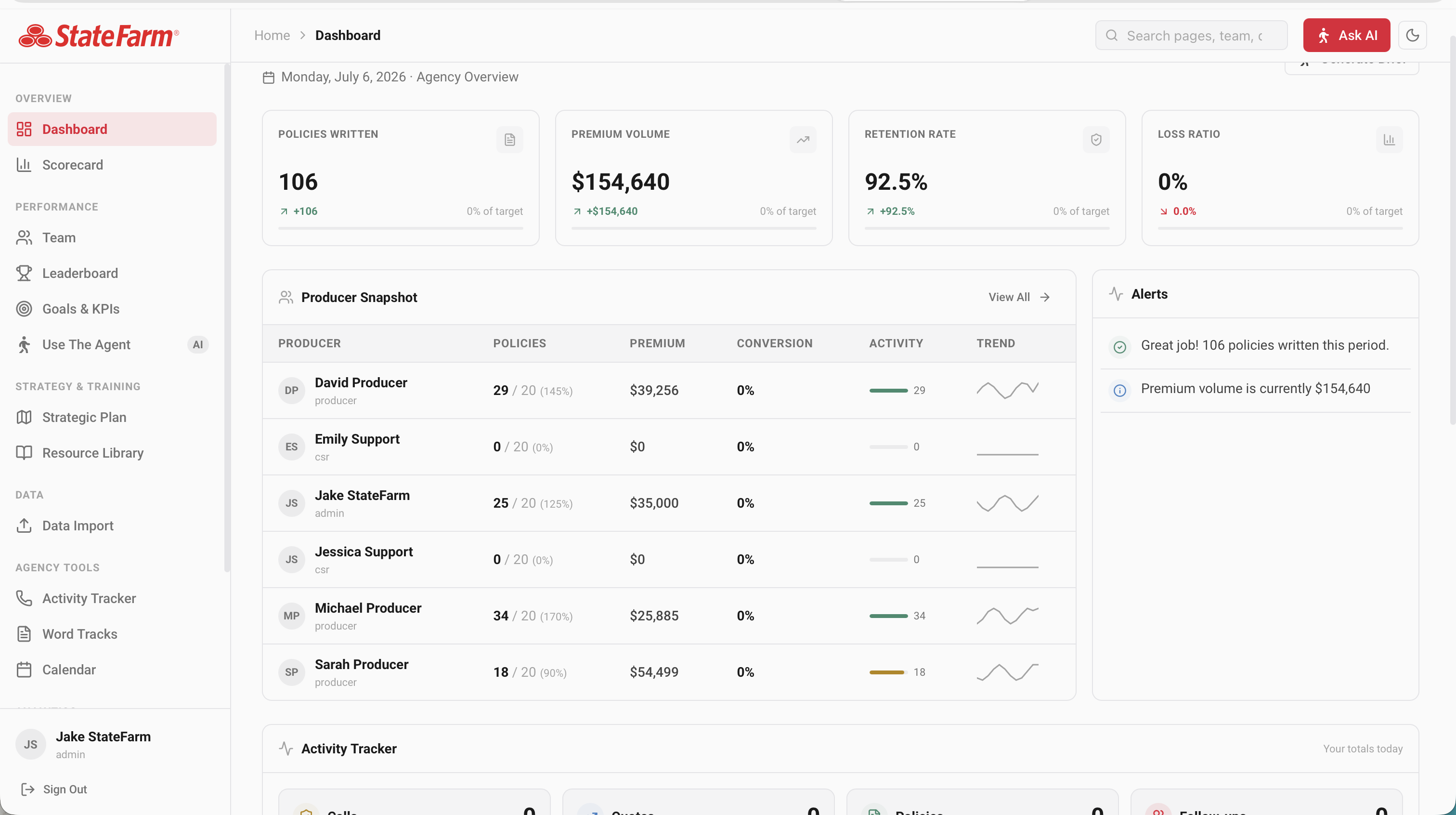This screenshot has width=1456, height=815.
Task: Click the Team people icon
Action: tap(24, 237)
